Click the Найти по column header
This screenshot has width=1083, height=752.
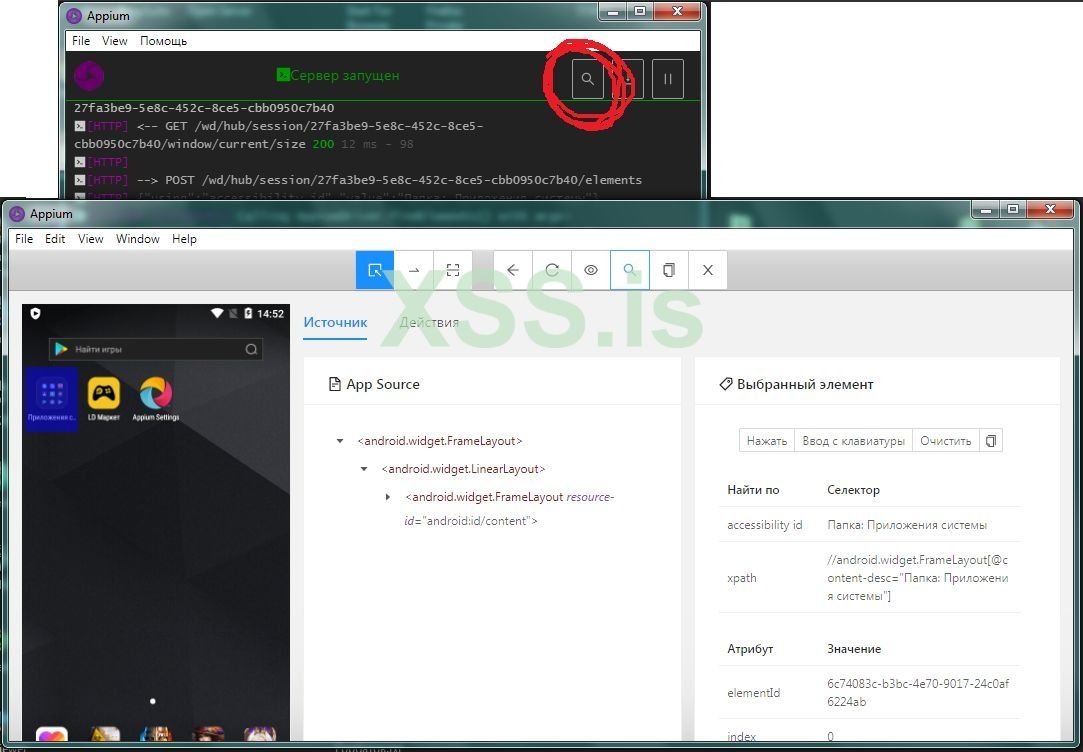click(753, 490)
